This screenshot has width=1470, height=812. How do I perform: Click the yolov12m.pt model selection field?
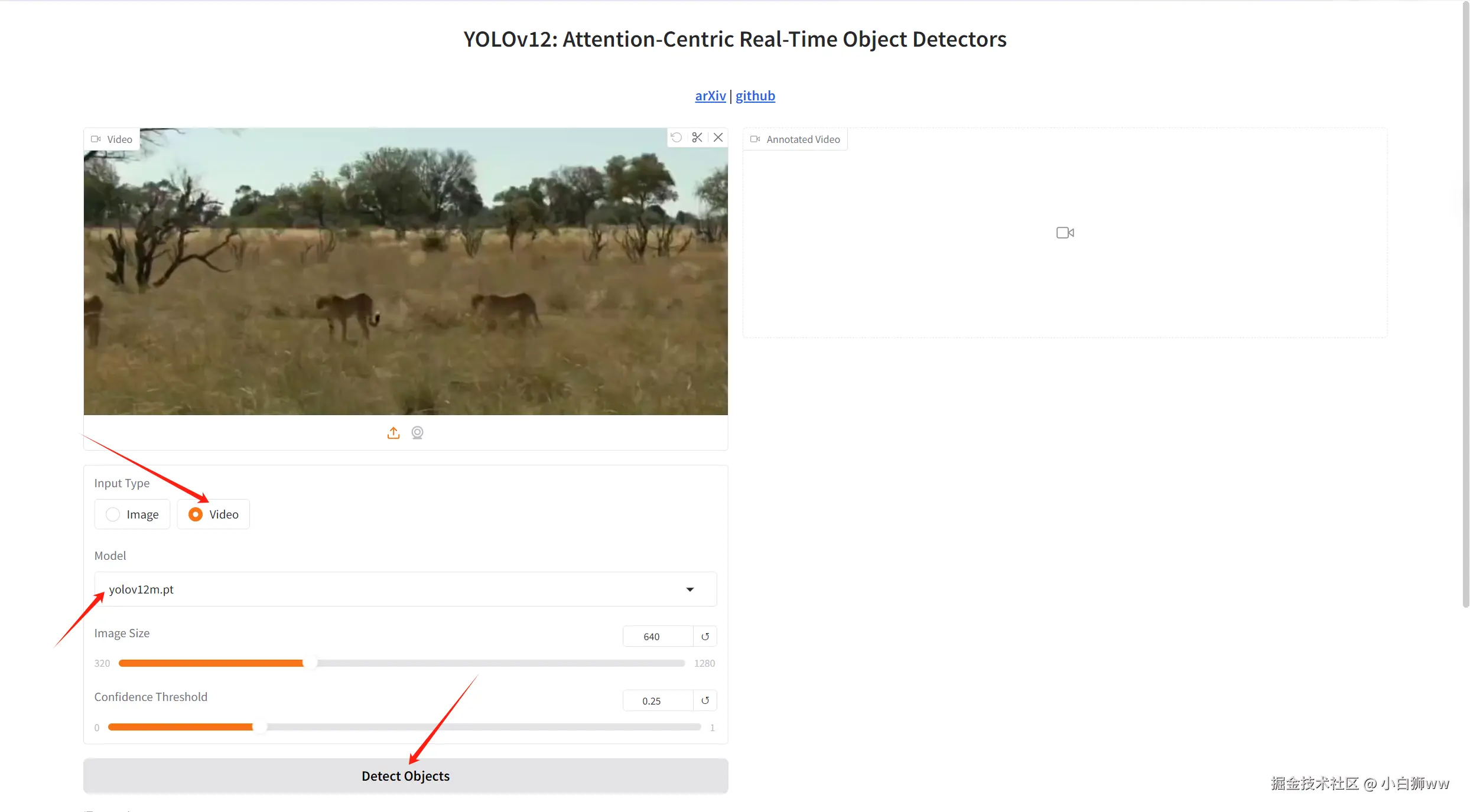[390, 589]
